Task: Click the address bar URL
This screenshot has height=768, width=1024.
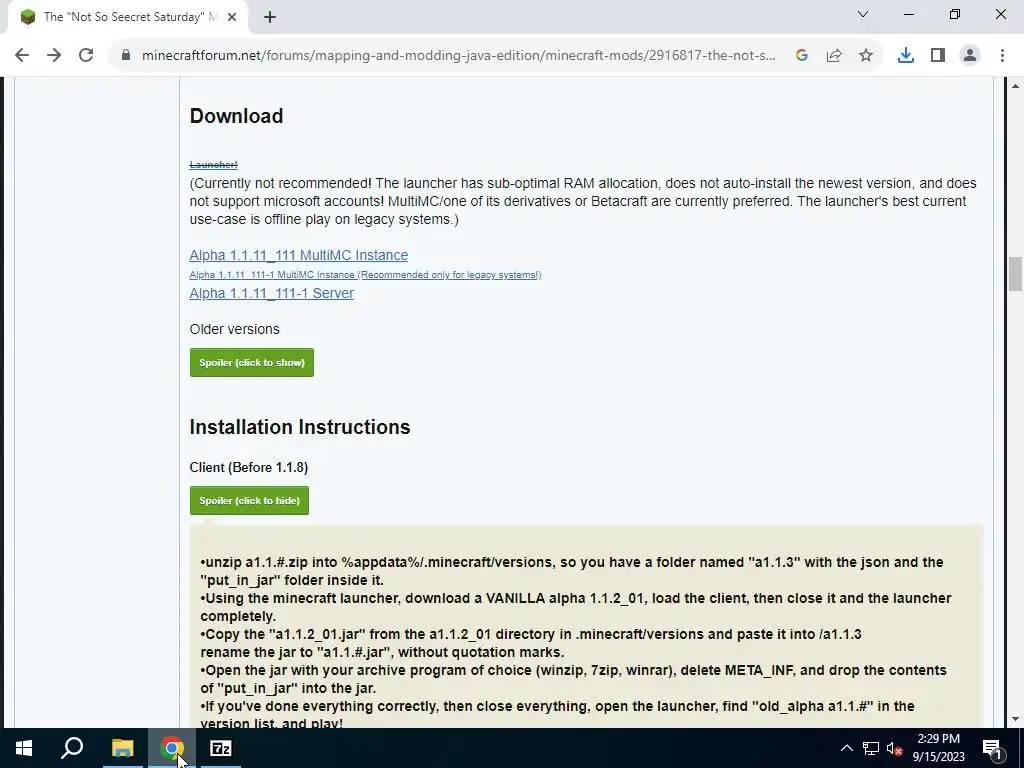Action: [458, 56]
